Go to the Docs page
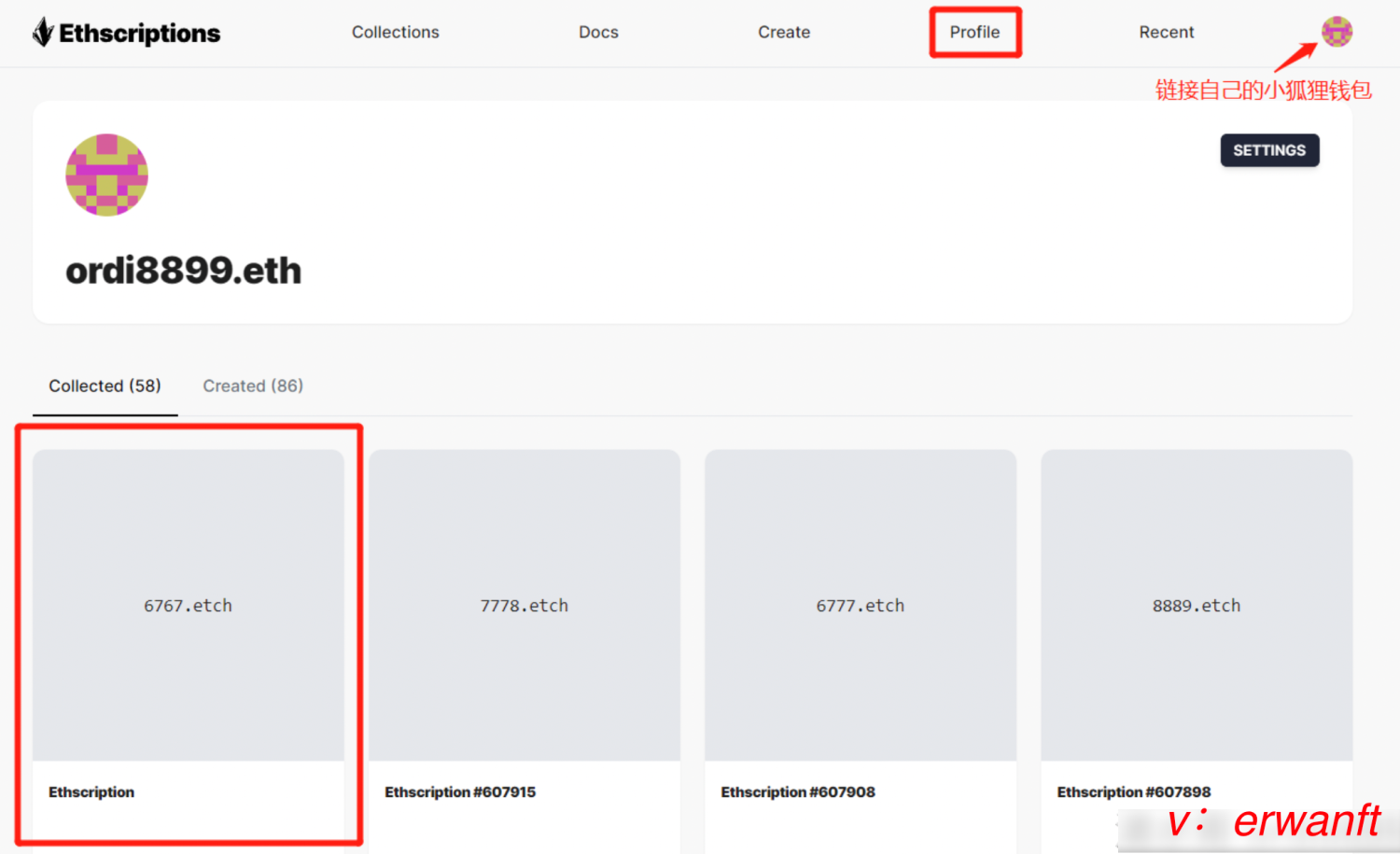This screenshot has height=854, width=1400. (598, 32)
